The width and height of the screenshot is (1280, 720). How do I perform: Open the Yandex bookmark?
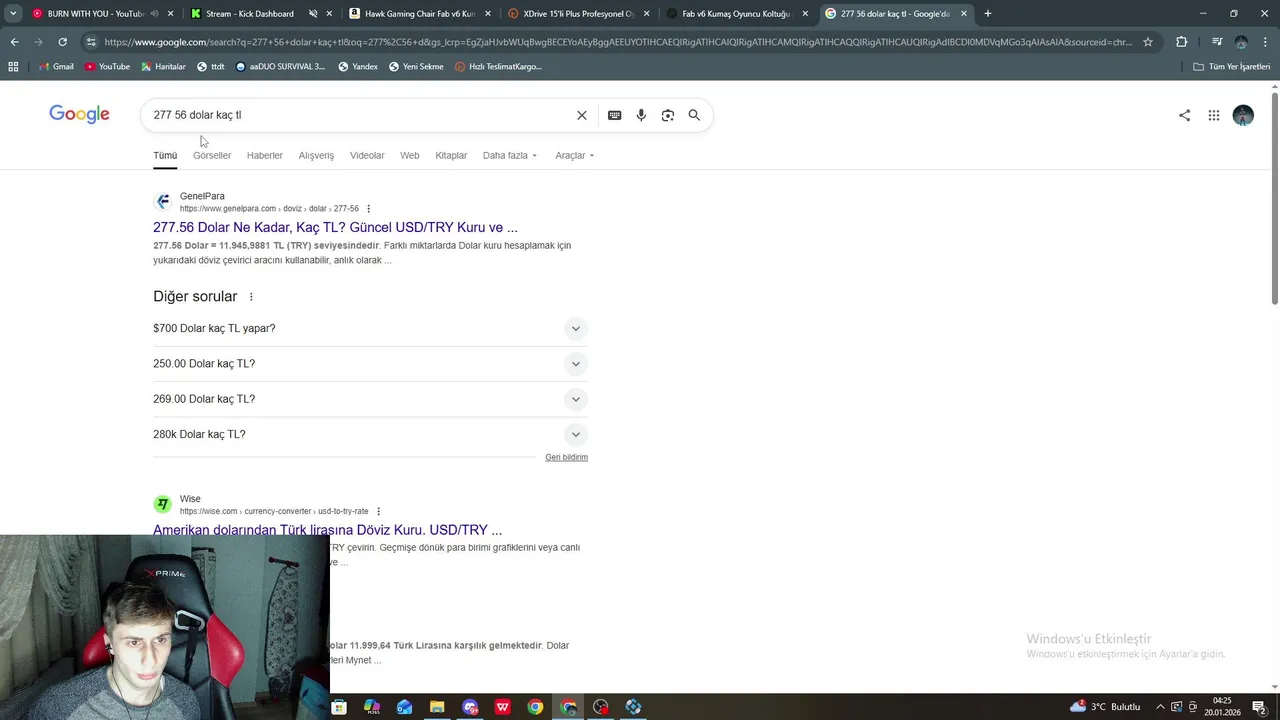pyautogui.click(x=358, y=67)
